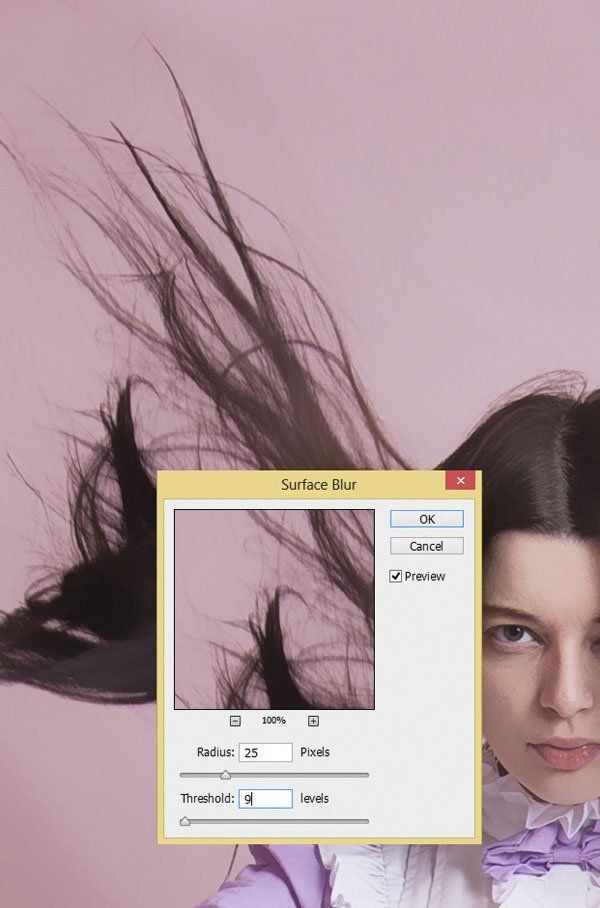Toggle the Preview checkbox
This screenshot has width=600, height=908.
pos(396,576)
